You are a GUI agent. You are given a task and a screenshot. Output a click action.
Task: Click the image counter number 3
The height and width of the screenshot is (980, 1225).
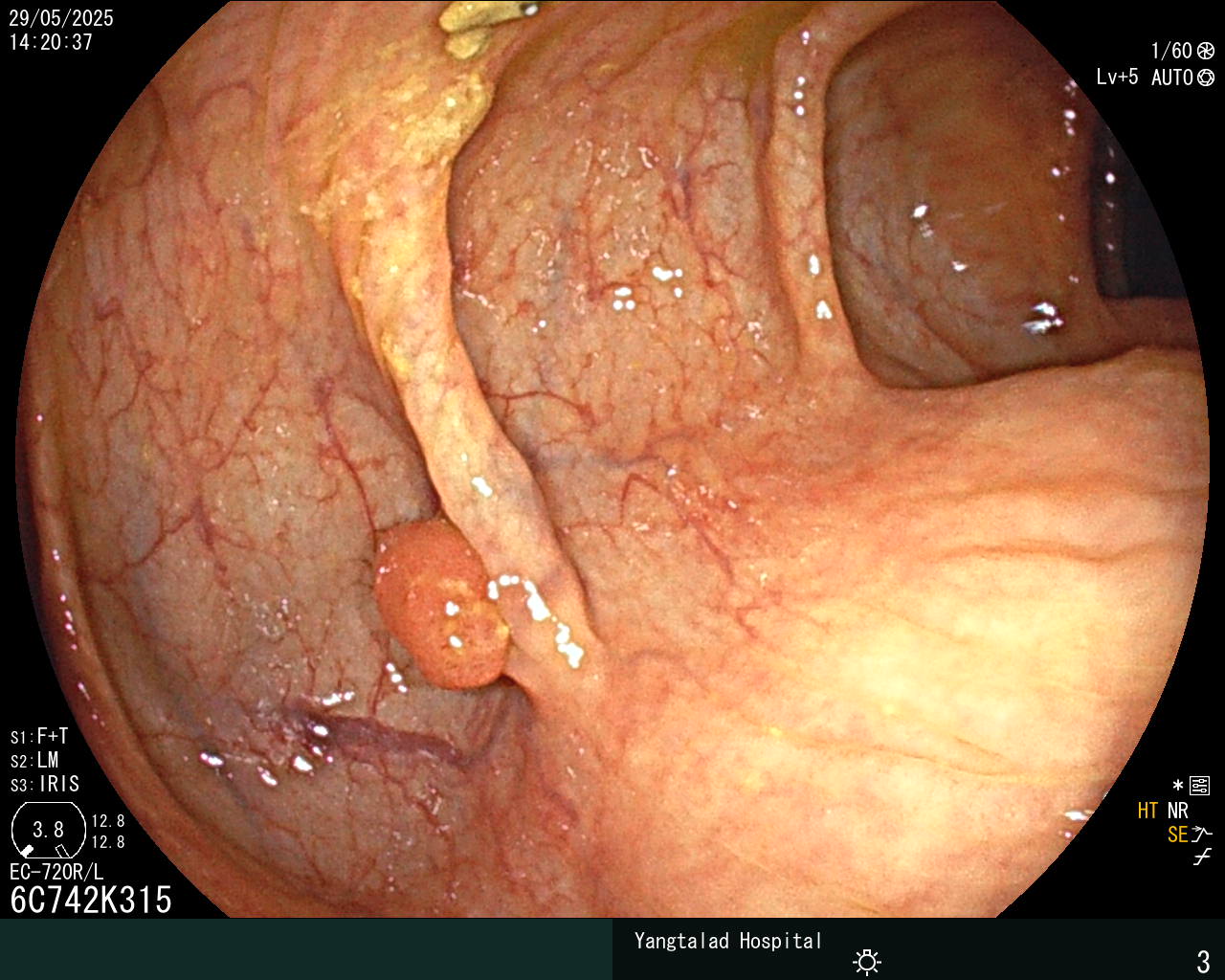tap(1203, 961)
